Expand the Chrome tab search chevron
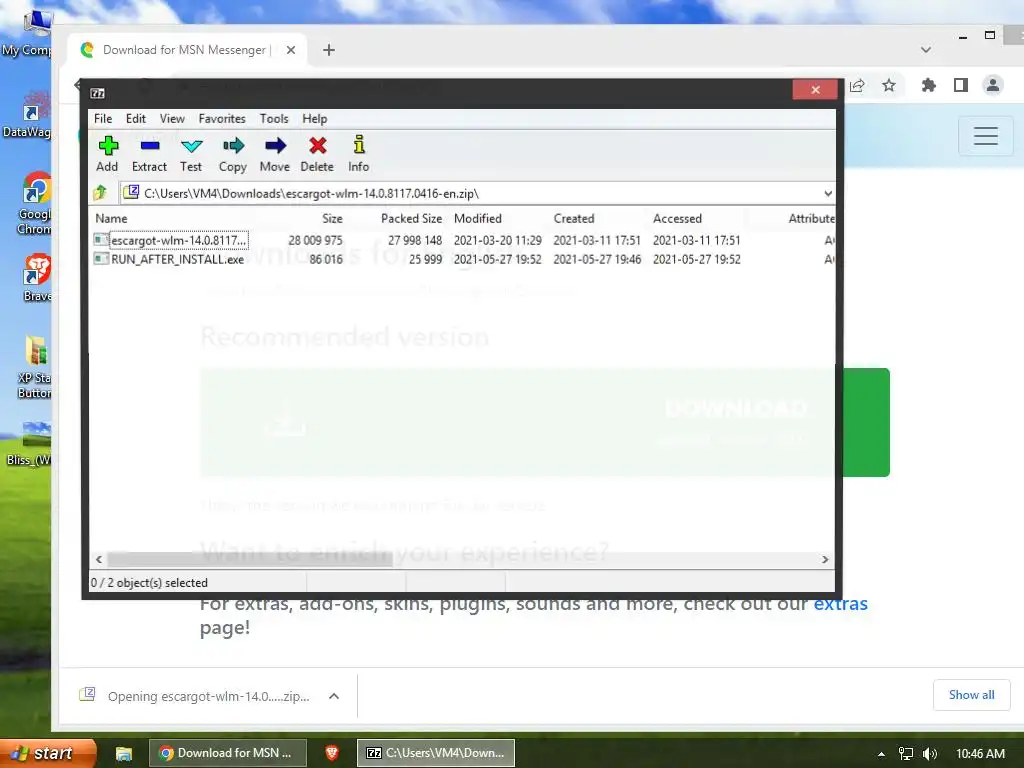 click(925, 50)
